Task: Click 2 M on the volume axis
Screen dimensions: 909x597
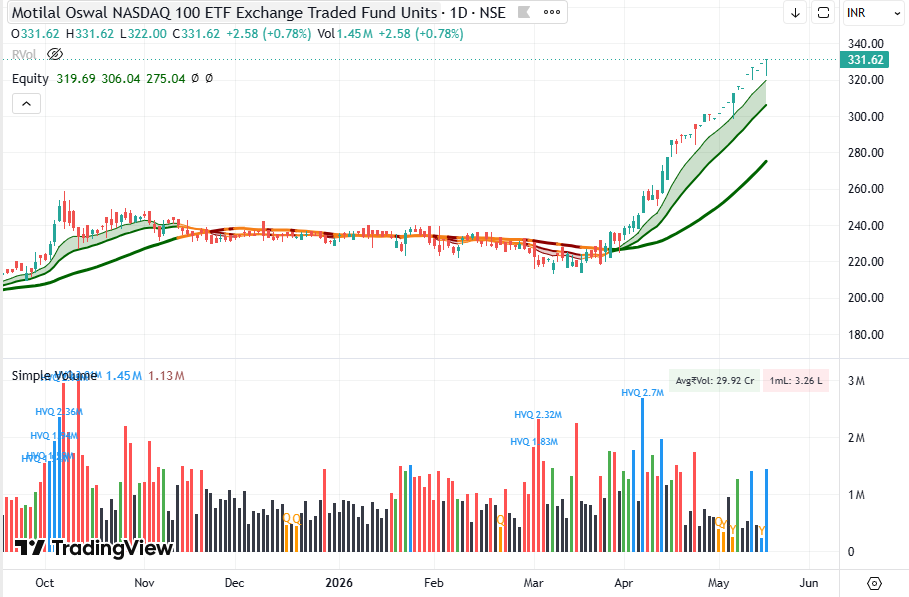Action: (x=856, y=438)
